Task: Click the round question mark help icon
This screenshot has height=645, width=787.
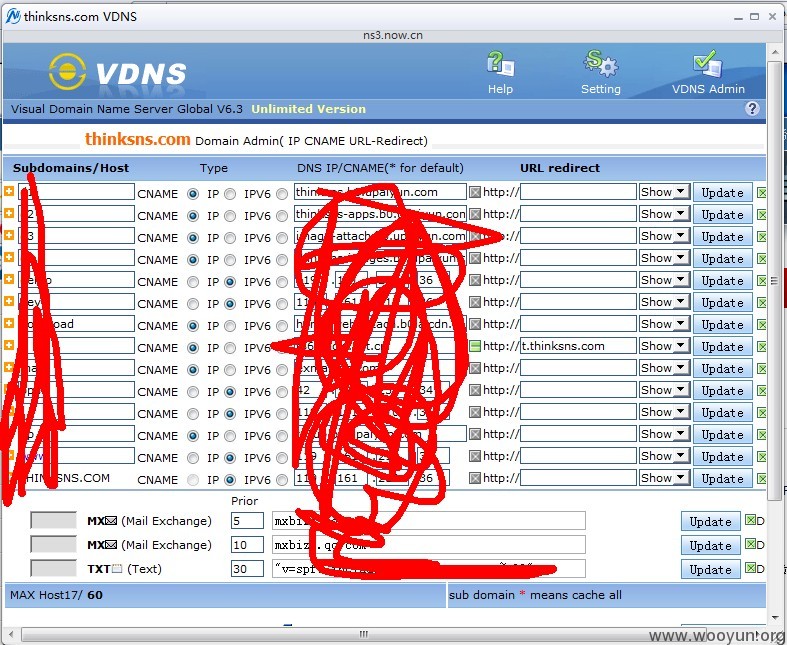Action: [x=752, y=108]
